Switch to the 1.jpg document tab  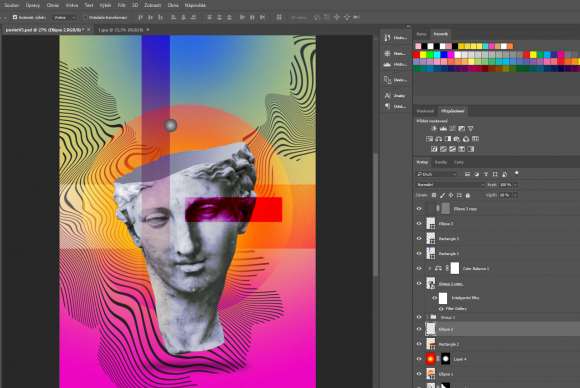(121, 30)
